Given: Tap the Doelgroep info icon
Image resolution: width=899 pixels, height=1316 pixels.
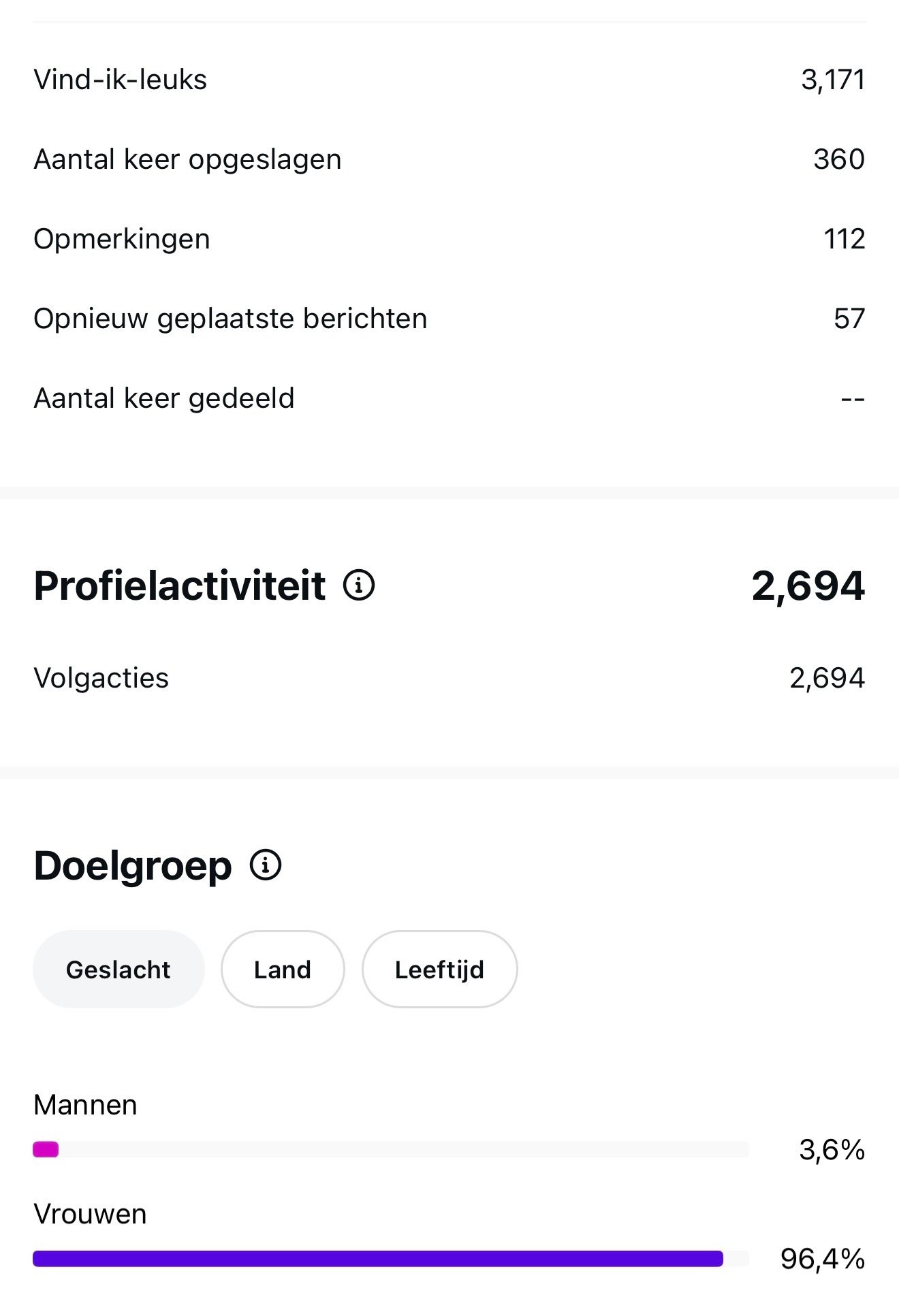Looking at the screenshot, I should click(266, 865).
